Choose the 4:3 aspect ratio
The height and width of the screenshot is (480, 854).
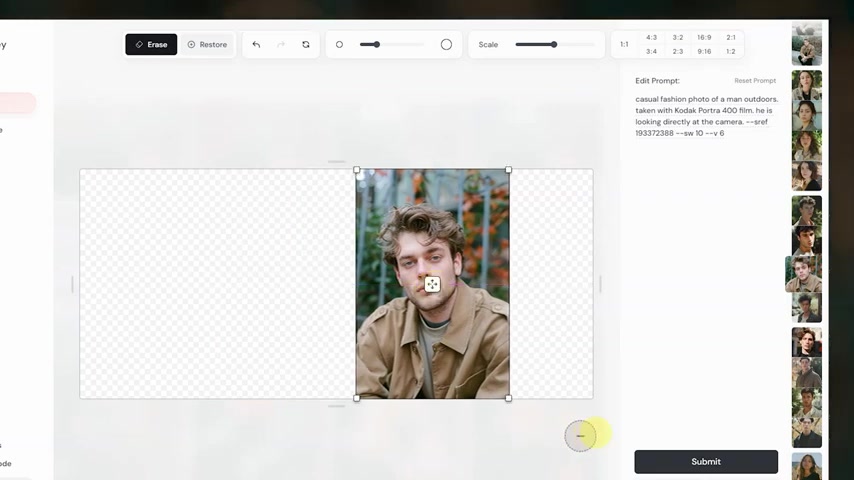(x=651, y=38)
